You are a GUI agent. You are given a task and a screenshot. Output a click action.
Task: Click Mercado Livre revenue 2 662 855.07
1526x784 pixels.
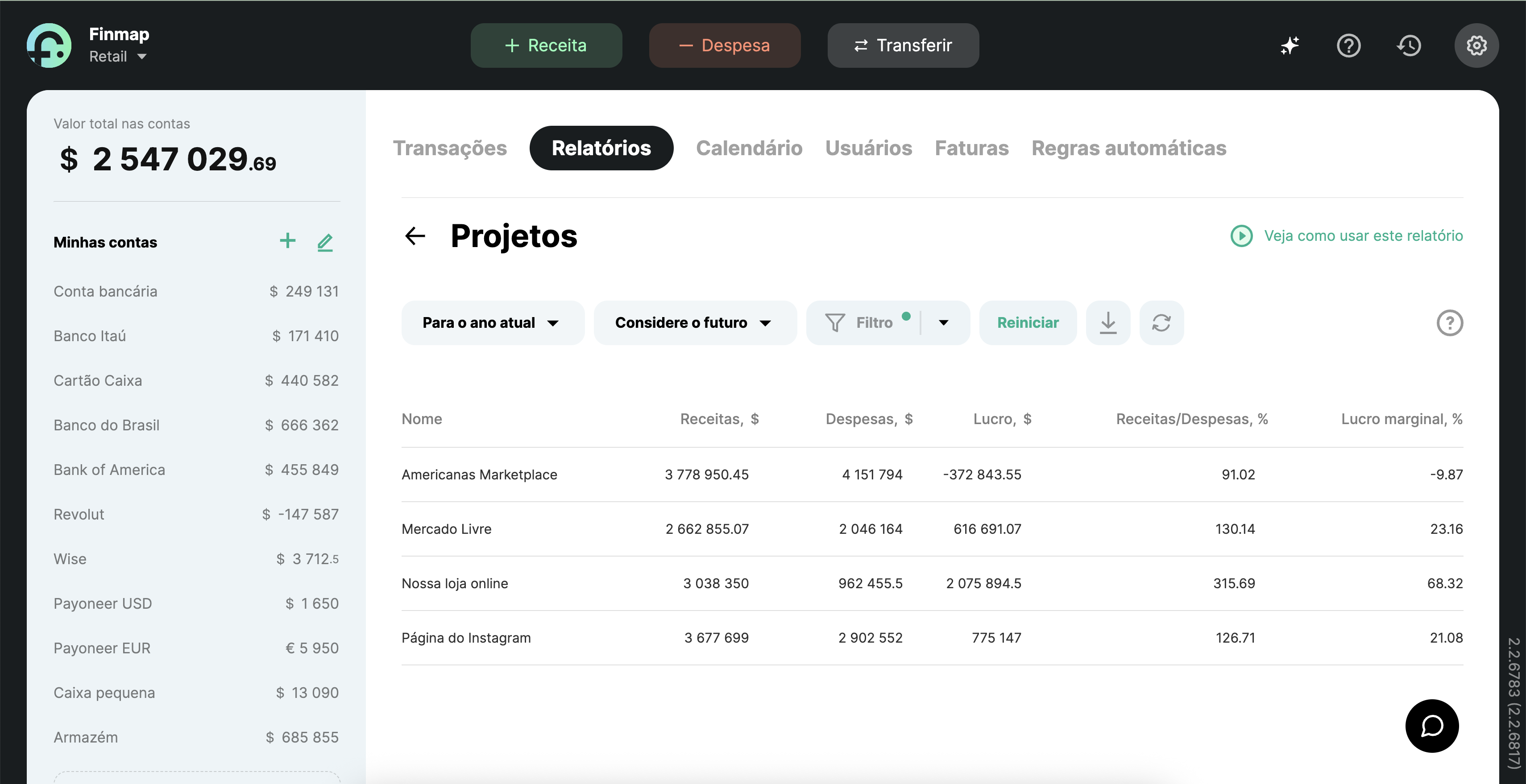point(707,529)
